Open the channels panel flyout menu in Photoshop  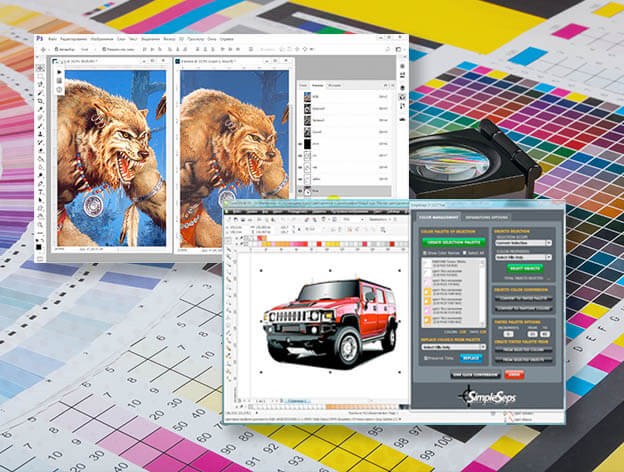(393, 86)
